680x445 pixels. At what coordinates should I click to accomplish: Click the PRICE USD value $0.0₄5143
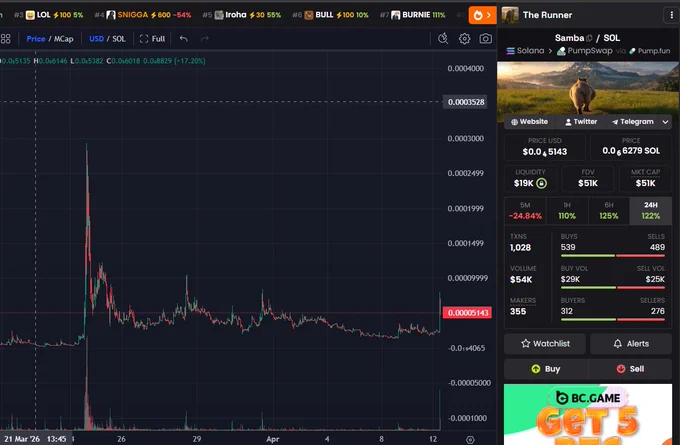545,152
